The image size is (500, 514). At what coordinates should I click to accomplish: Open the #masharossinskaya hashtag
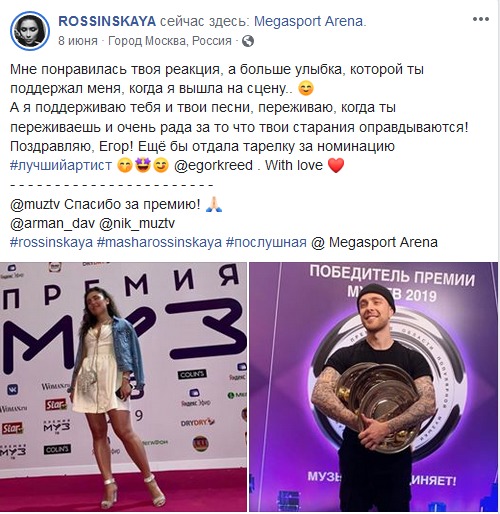pos(159,242)
